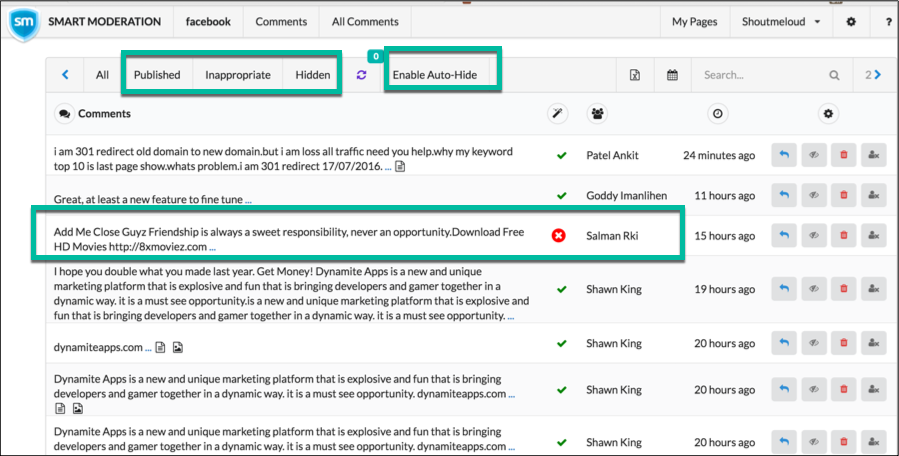Click the magic wand column header icon

pyautogui.click(x=557, y=114)
